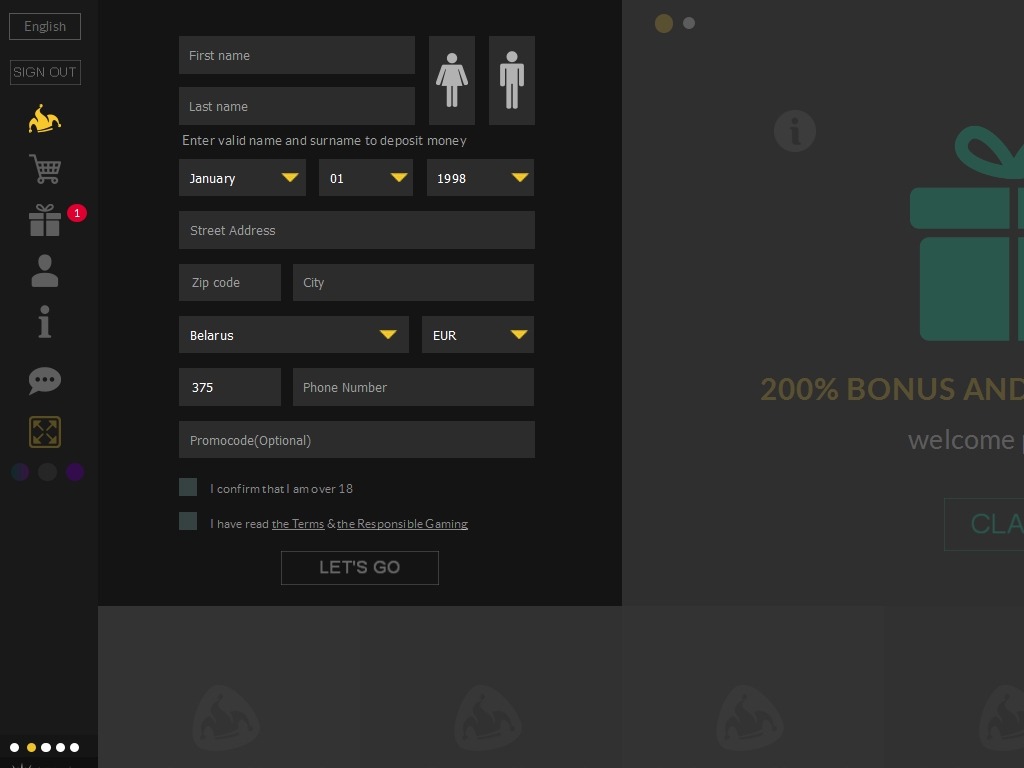Select the purple theme color swatch
The width and height of the screenshot is (1024, 768).
75,472
